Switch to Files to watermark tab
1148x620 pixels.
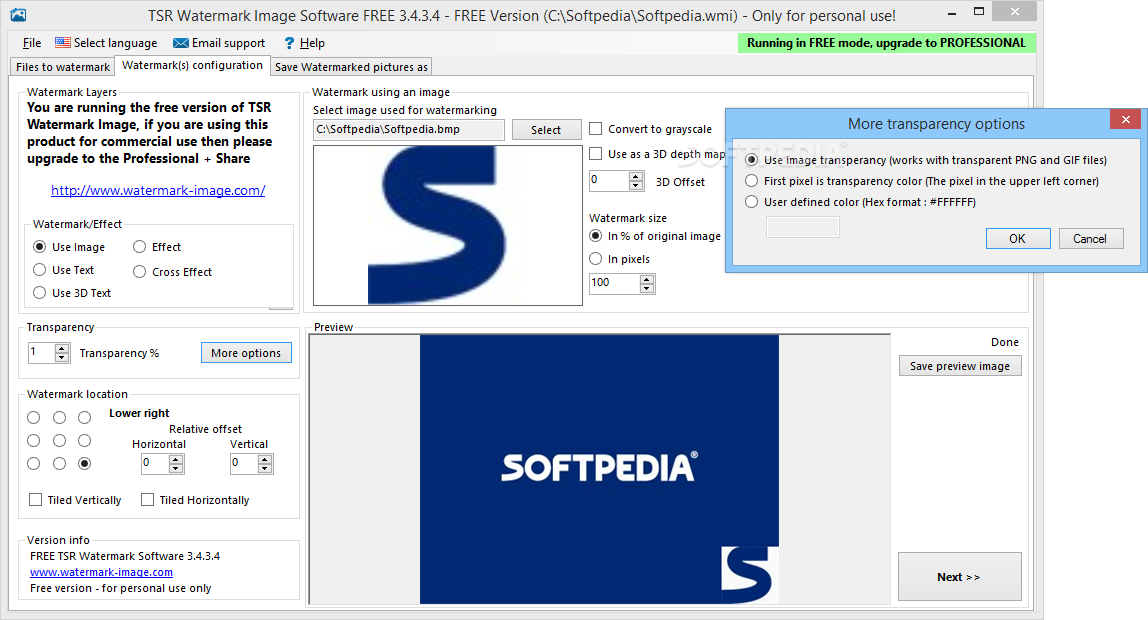click(x=63, y=67)
